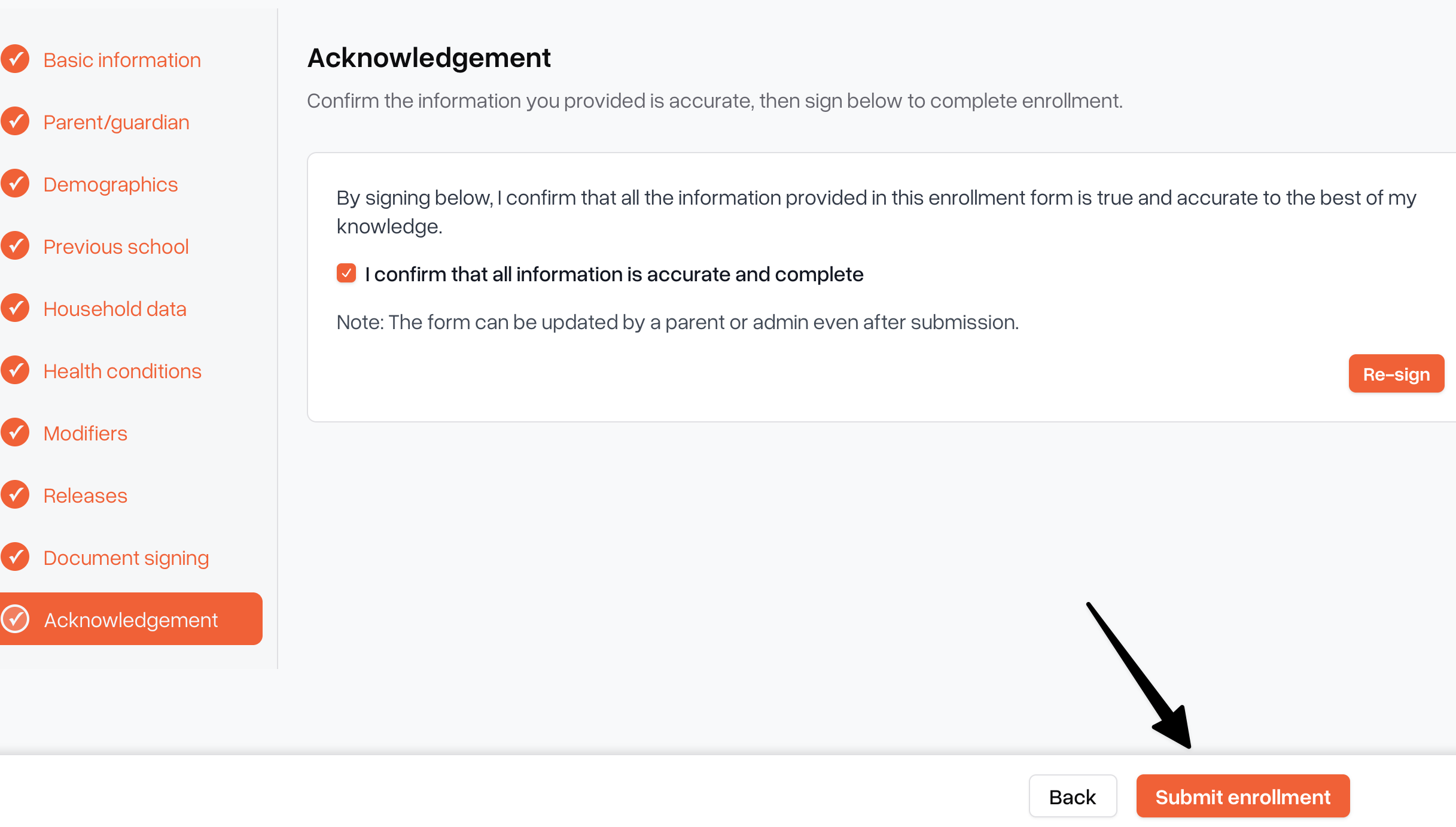Viewport: 1456px width, 827px height.
Task: Click the Household data check icon
Action: tap(15, 308)
